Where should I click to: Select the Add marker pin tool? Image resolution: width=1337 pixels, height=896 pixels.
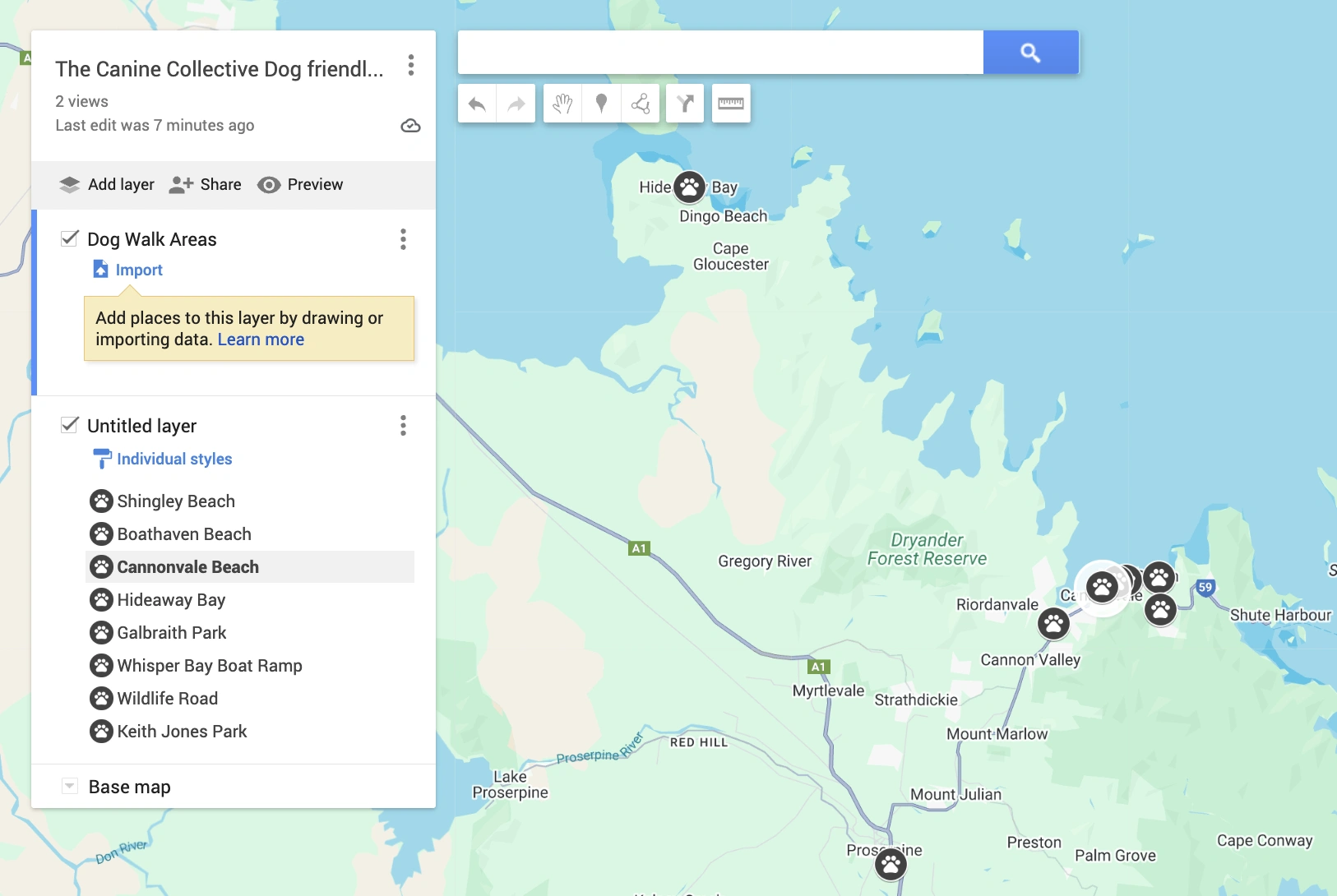coord(601,104)
